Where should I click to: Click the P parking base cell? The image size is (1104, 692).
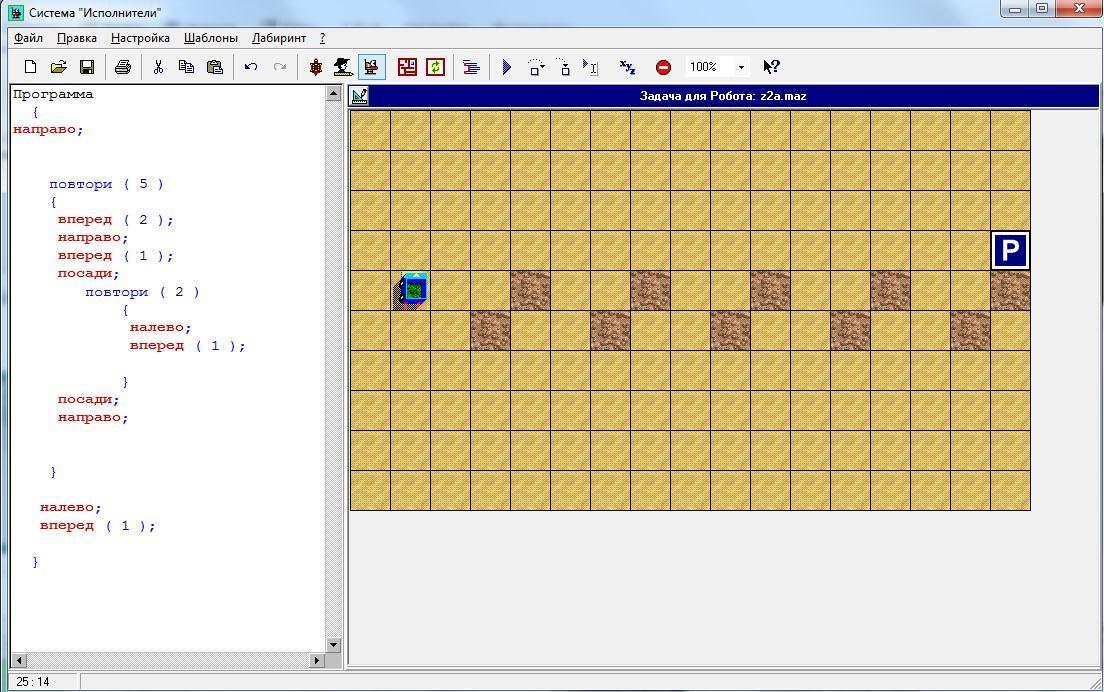tap(1010, 251)
